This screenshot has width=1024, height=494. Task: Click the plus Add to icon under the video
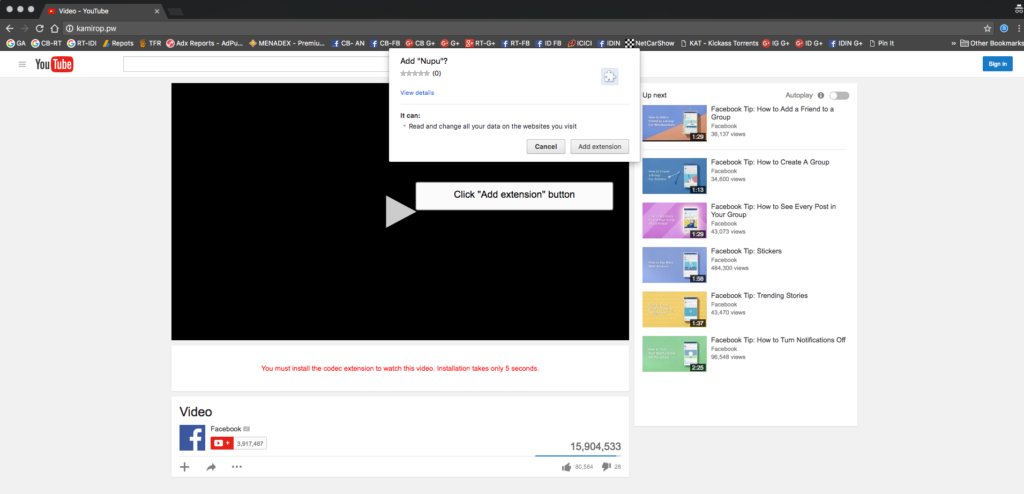[185, 467]
